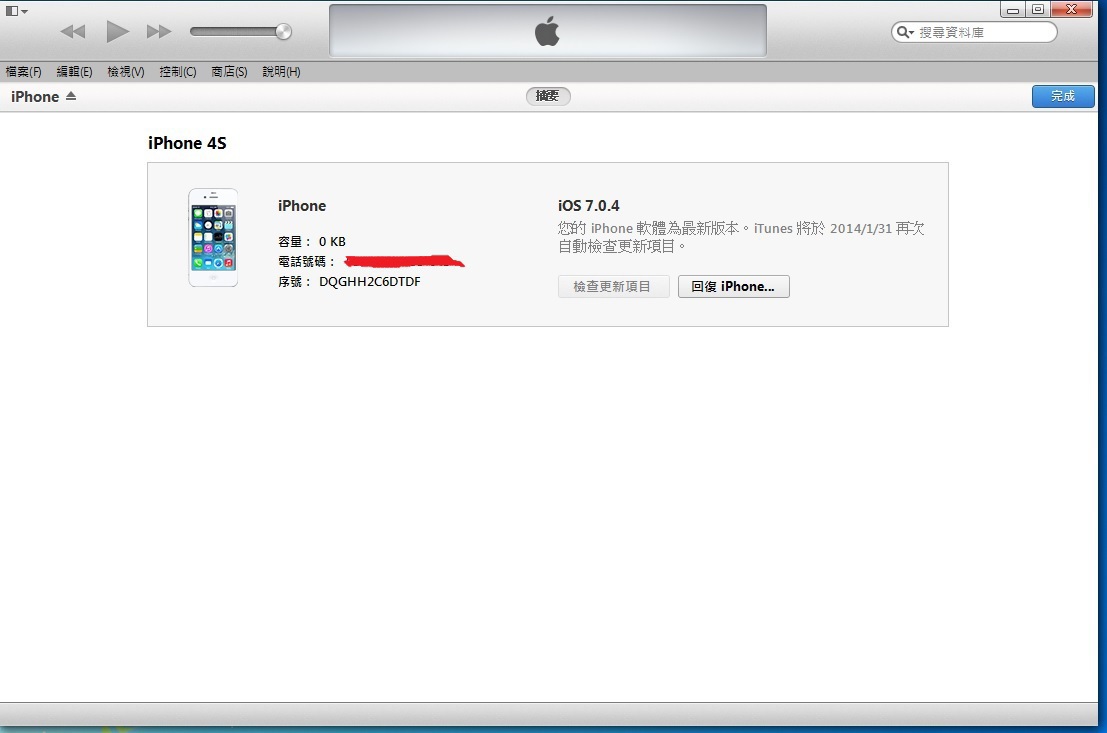
Task: Click the volume slider knob
Action: pyautogui.click(x=283, y=31)
